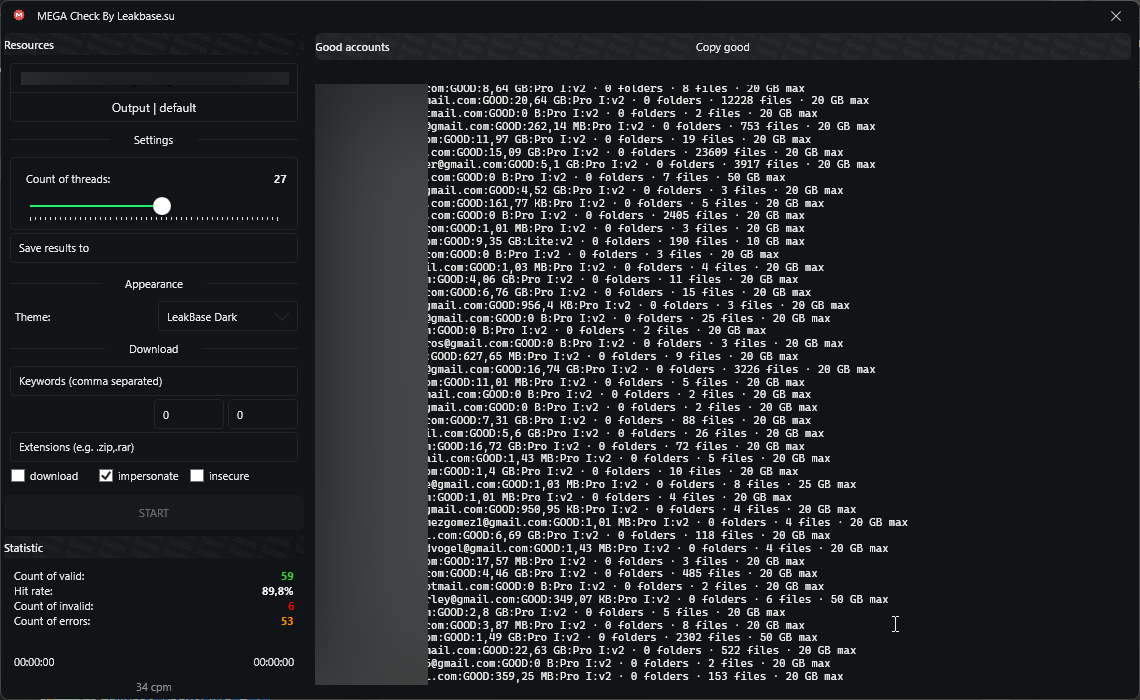
Task: Click into the Keywords (comma separated) field
Action: pyautogui.click(x=154, y=382)
